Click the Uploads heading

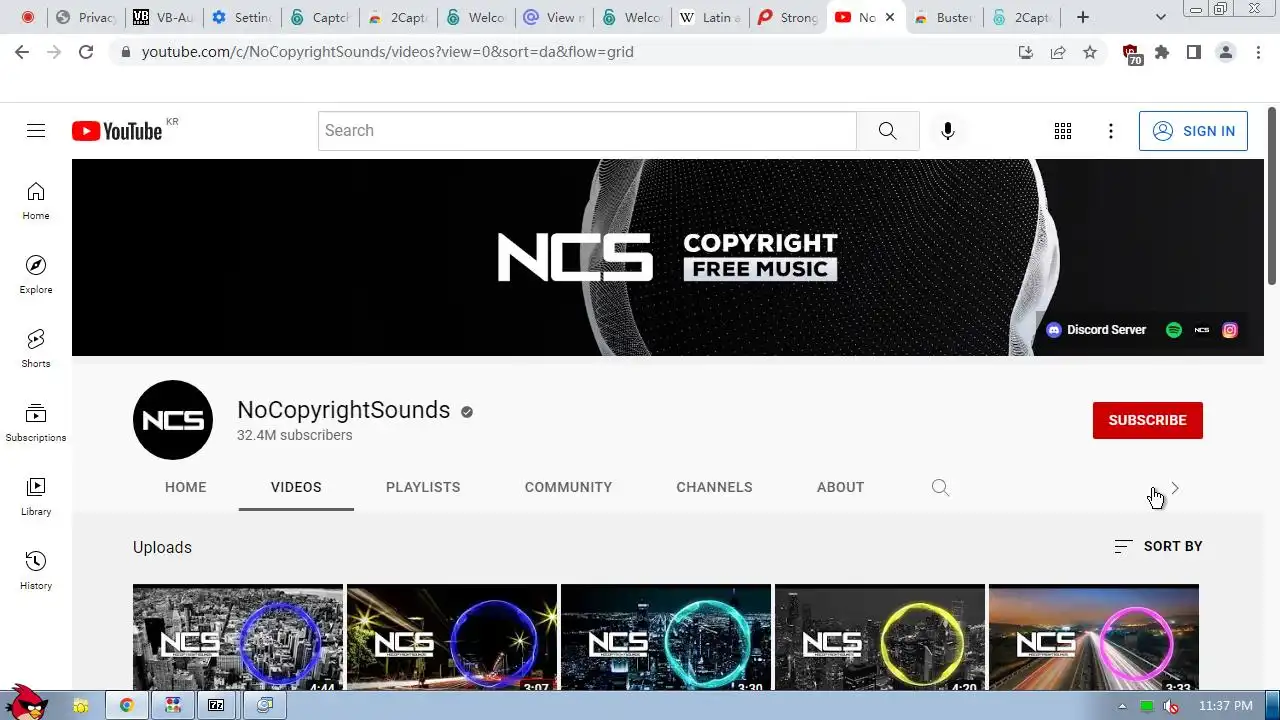click(x=162, y=547)
